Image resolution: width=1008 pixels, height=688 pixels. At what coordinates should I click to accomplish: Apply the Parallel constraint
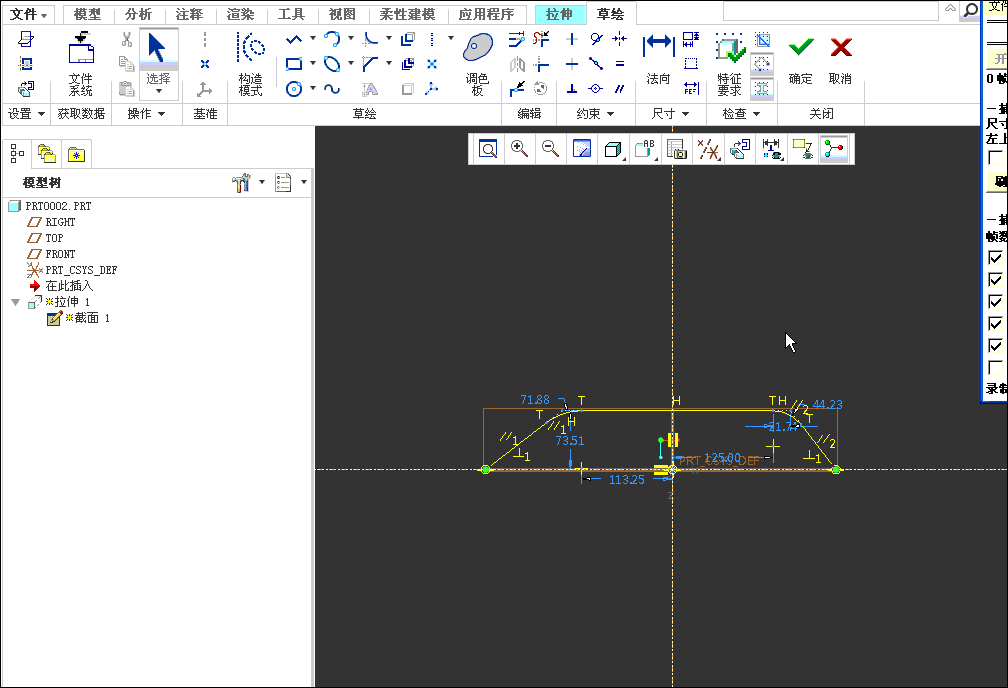tap(620, 89)
